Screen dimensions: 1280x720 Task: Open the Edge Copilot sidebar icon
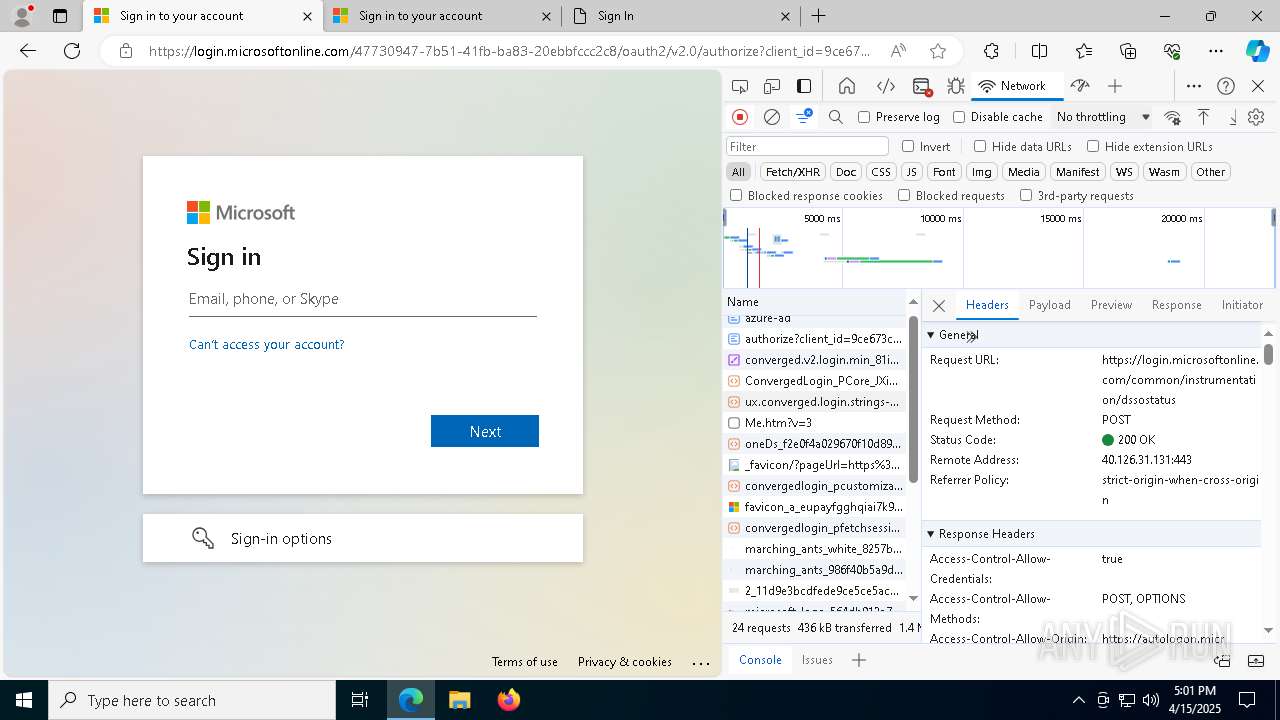pos(1257,51)
